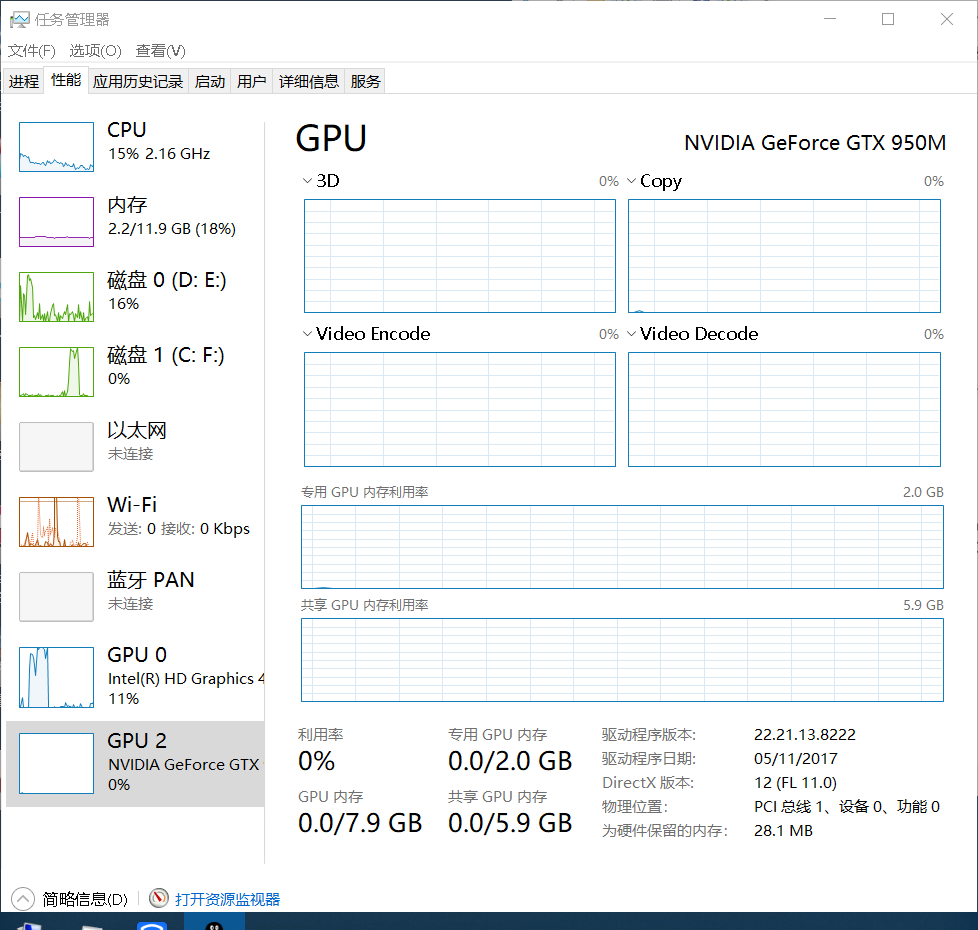Click shared GPU memory value '0.0/5.9 GB'

510,823
